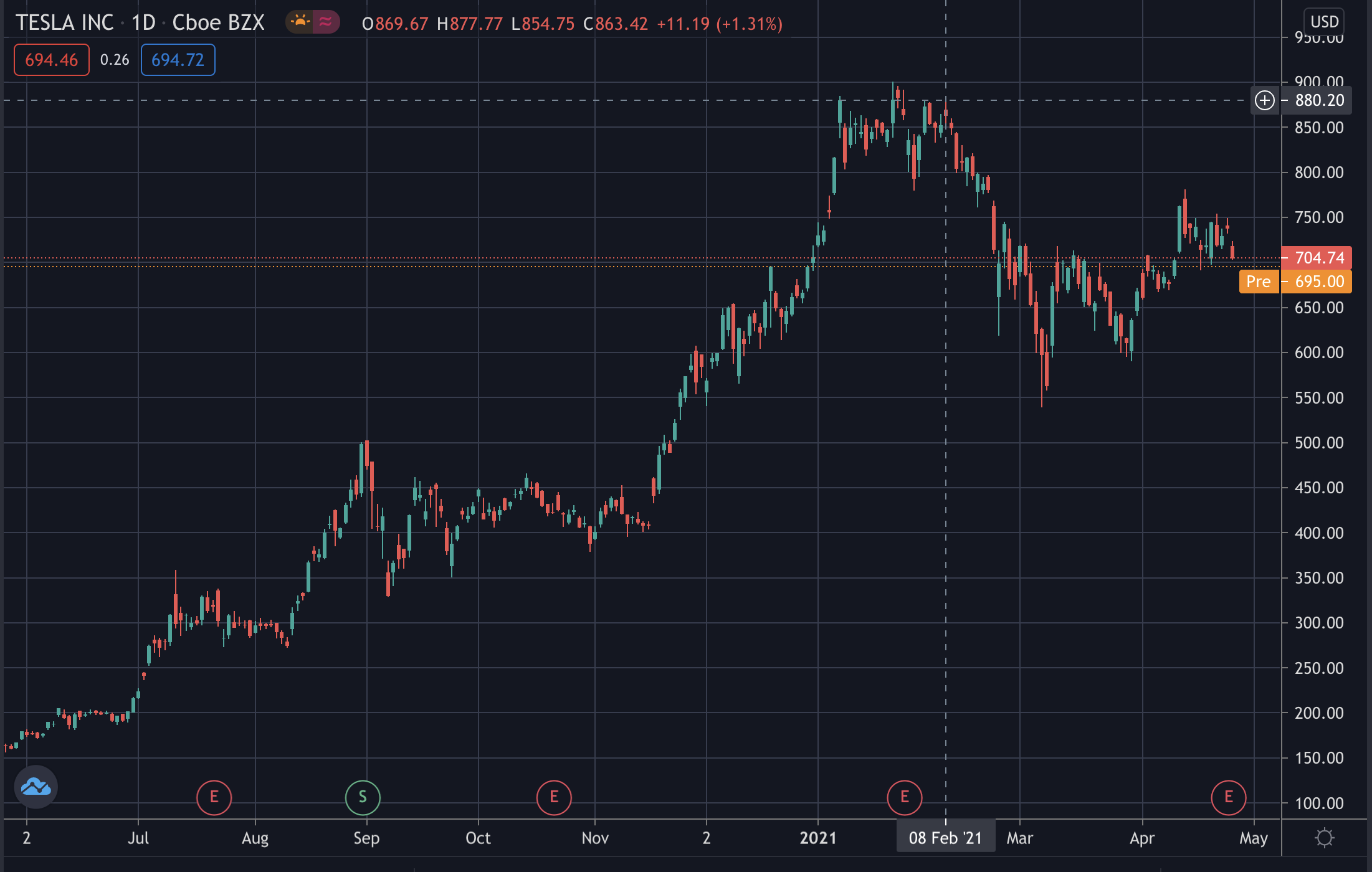The width and height of the screenshot is (1372, 872).
Task: Click the 880.20 crosshair price label
Action: (1317, 100)
